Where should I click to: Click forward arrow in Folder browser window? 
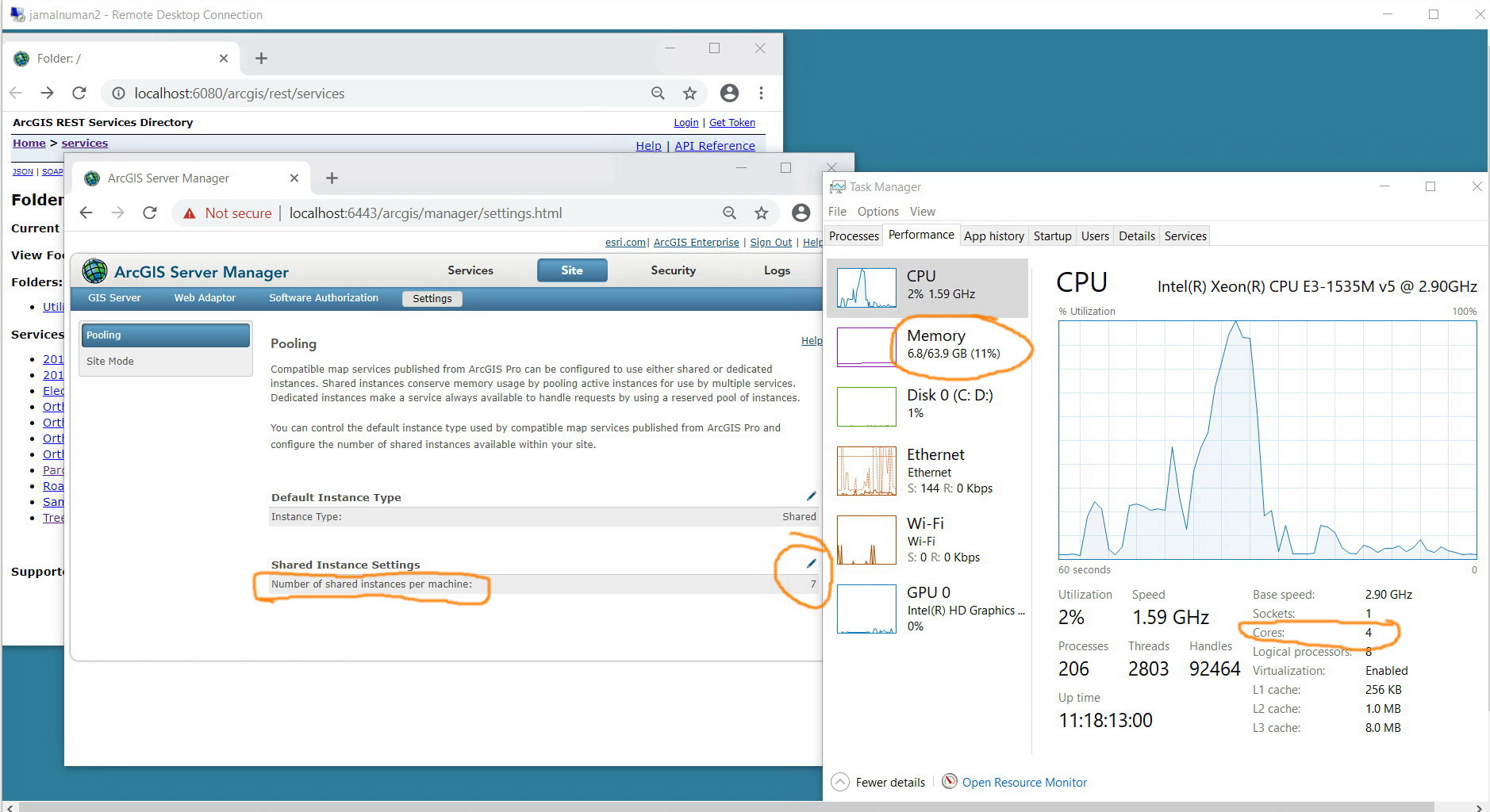pyautogui.click(x=47, y=93)
